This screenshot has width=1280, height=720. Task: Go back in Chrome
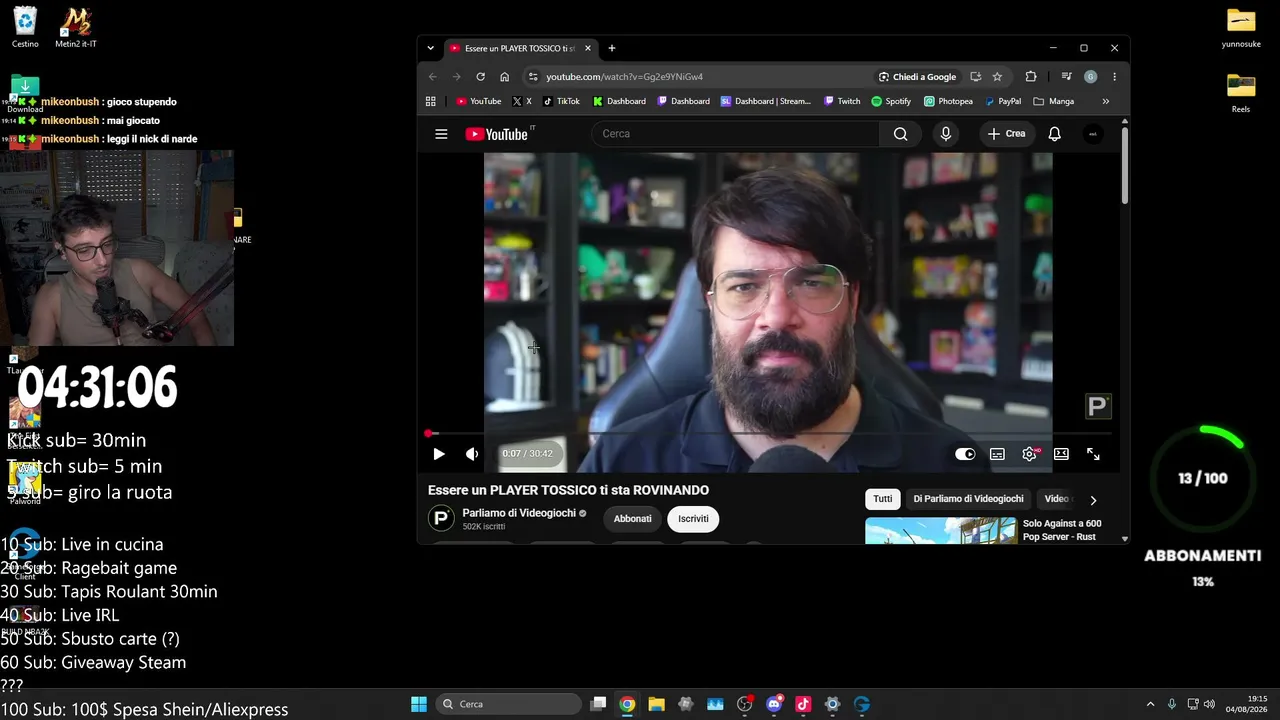coord(433,77)
